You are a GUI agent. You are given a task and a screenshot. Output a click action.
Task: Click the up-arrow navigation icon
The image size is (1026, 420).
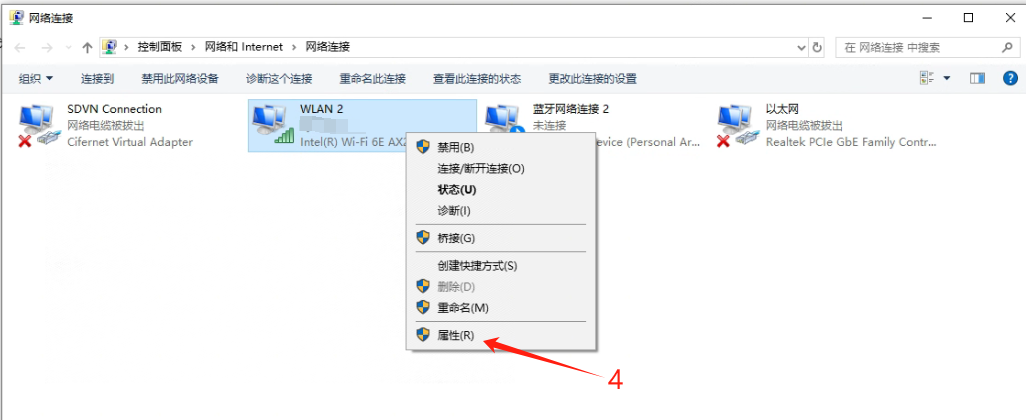(x=87, y=48)
